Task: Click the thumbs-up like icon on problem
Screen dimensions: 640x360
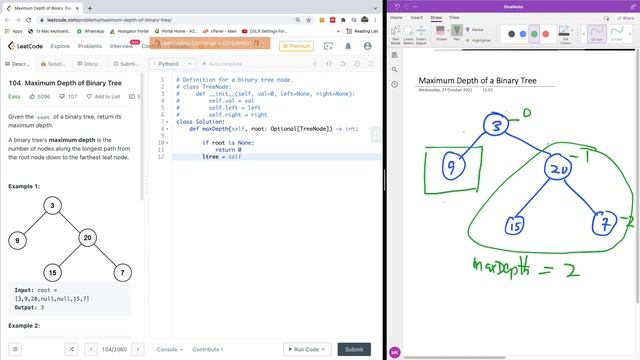Action: coord(32,96)
